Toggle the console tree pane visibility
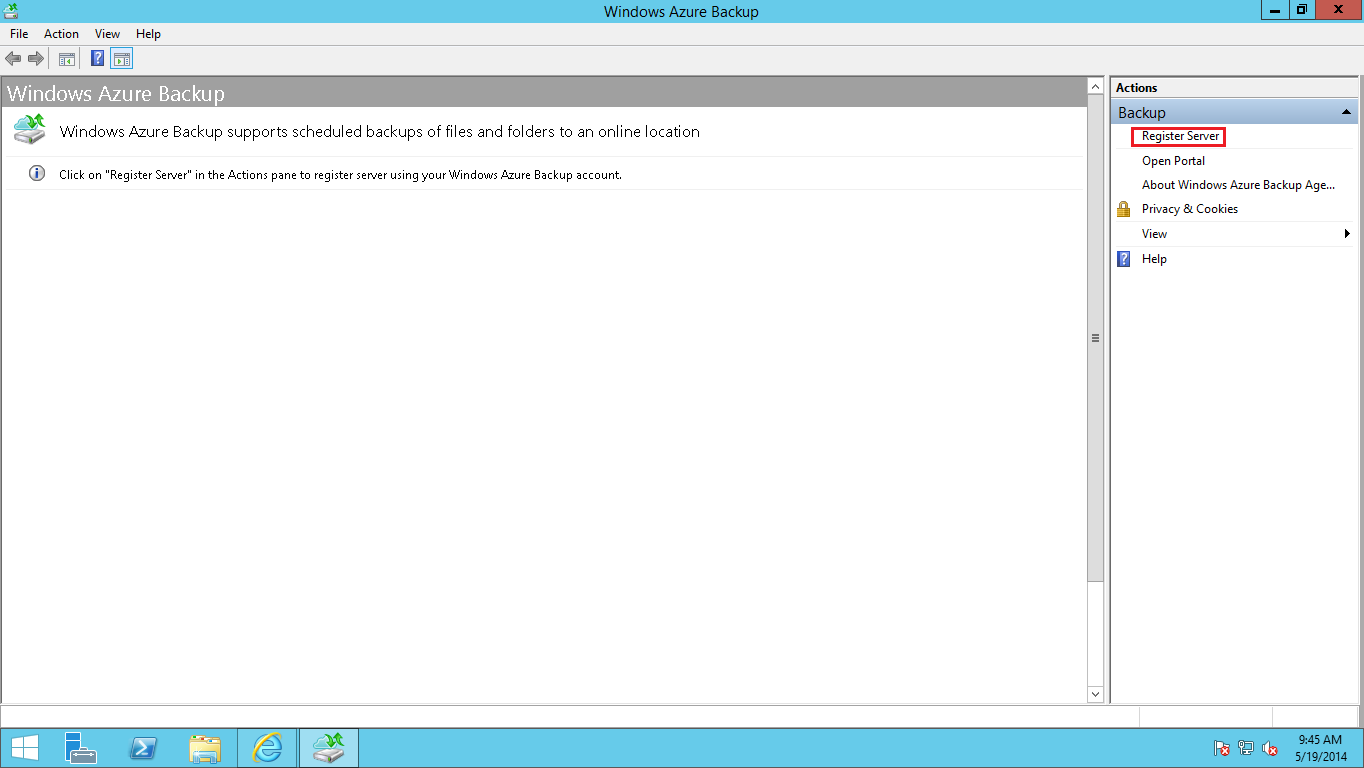 66,58
